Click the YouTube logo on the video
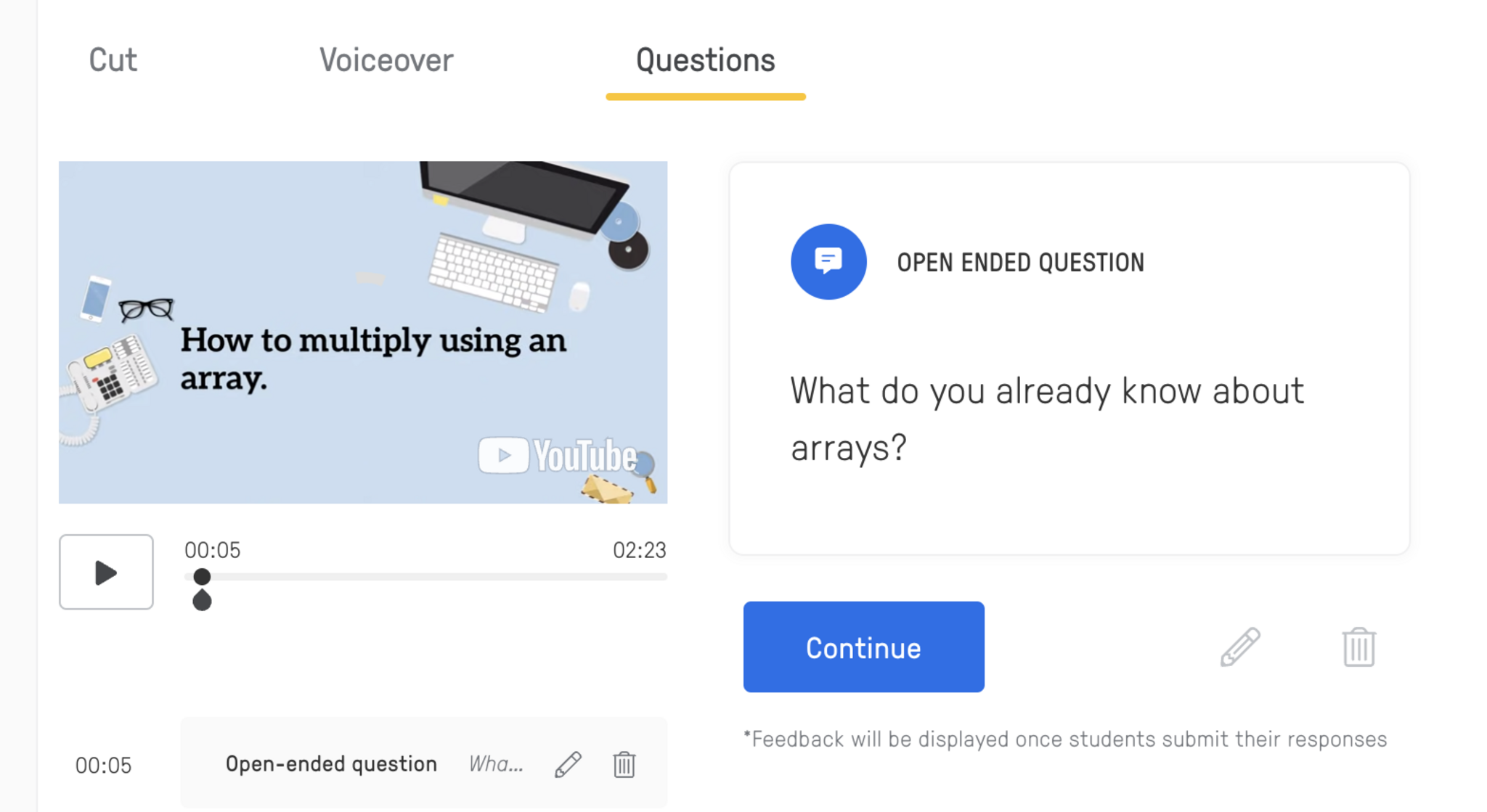 pyautogui.click(x=558, y=456)
